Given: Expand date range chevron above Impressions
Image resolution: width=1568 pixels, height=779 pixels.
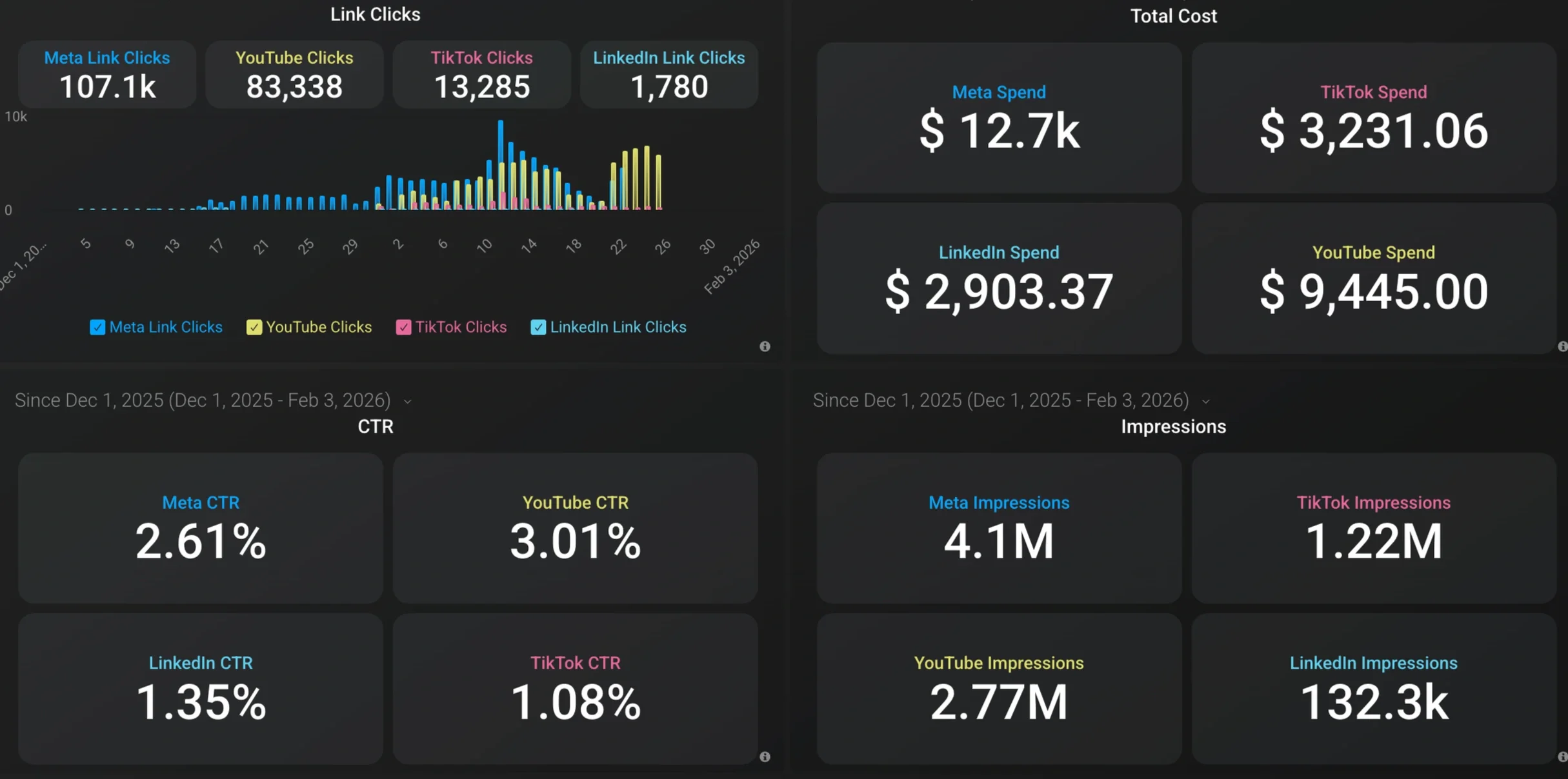Looking at the screenshot, I should tap(1206, 401).
